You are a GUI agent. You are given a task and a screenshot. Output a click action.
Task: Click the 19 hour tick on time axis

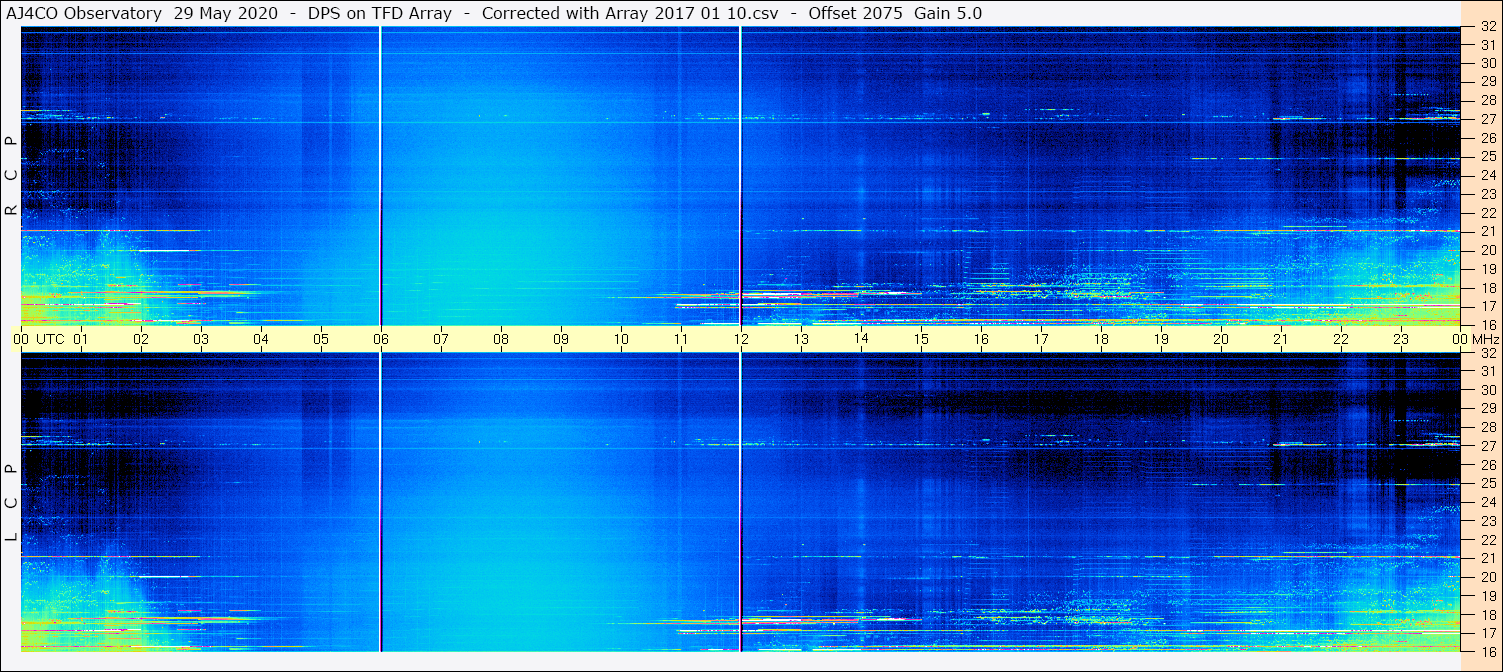[x=1161, y=339]
